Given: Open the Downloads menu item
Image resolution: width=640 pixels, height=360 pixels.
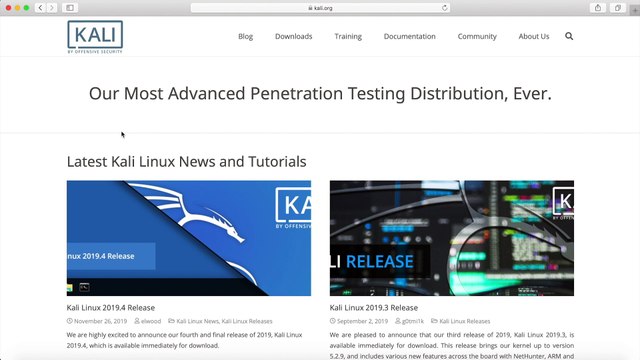Looking at the screenshot, I should click(293, 36).
